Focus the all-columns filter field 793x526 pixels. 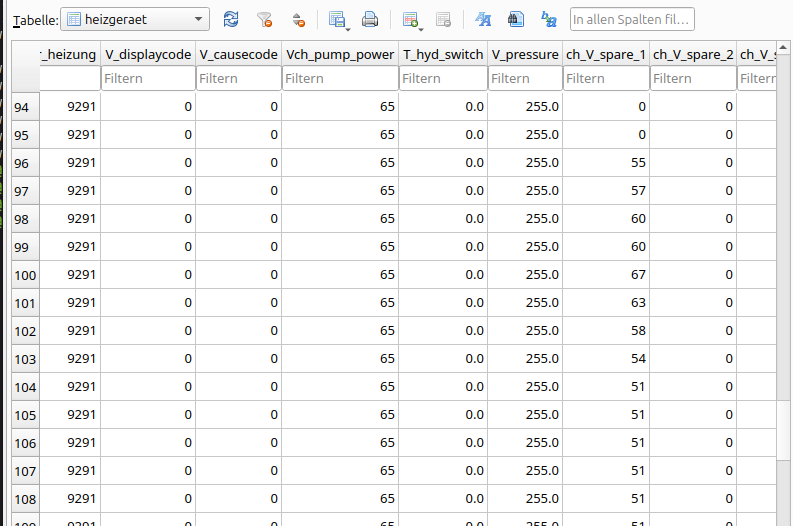631,19
